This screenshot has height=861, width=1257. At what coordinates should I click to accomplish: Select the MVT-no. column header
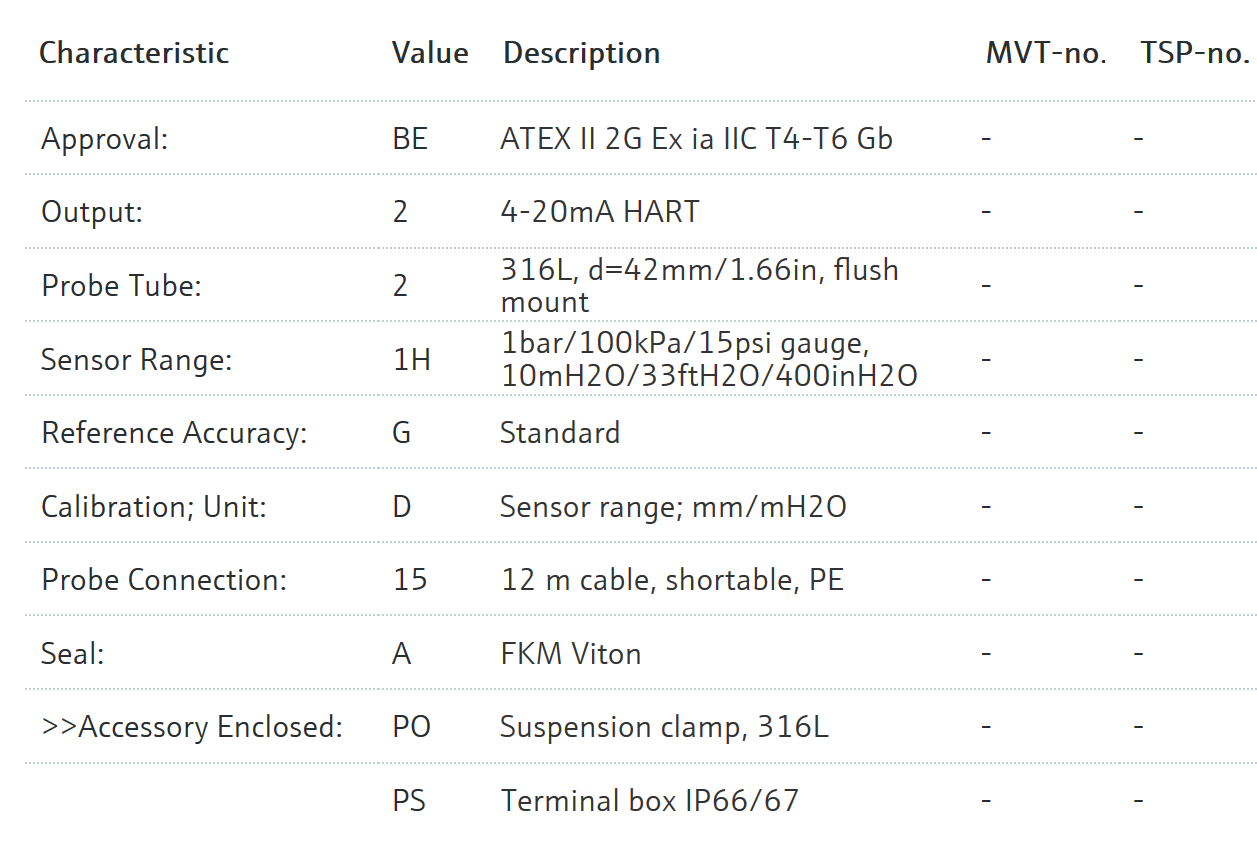point(1046,53)
